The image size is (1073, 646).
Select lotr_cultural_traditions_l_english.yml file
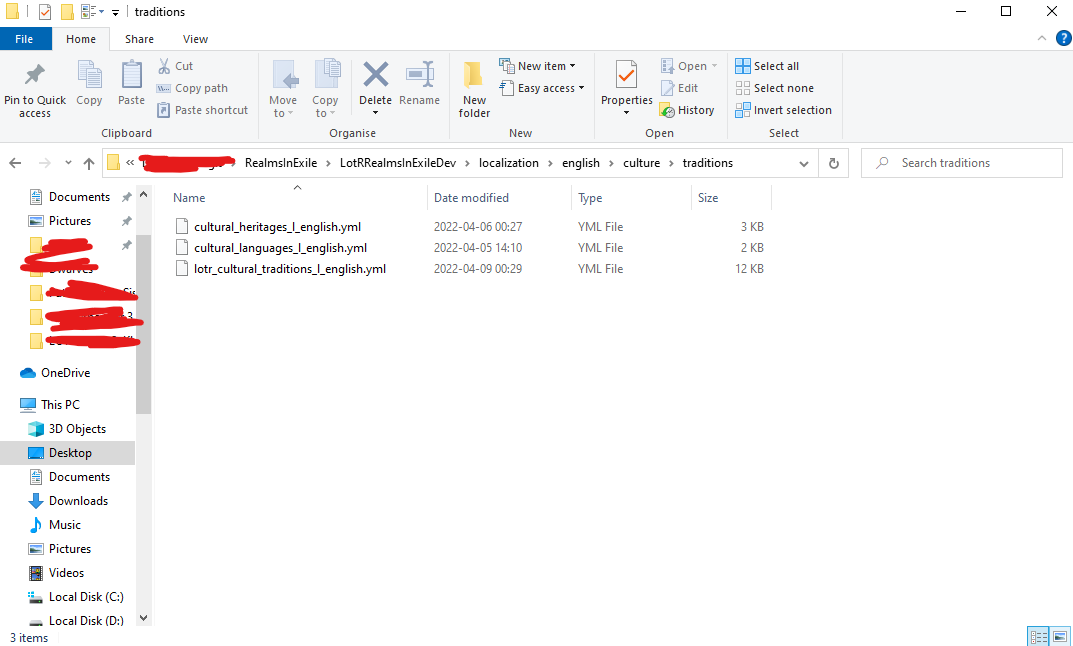(289, 269)
